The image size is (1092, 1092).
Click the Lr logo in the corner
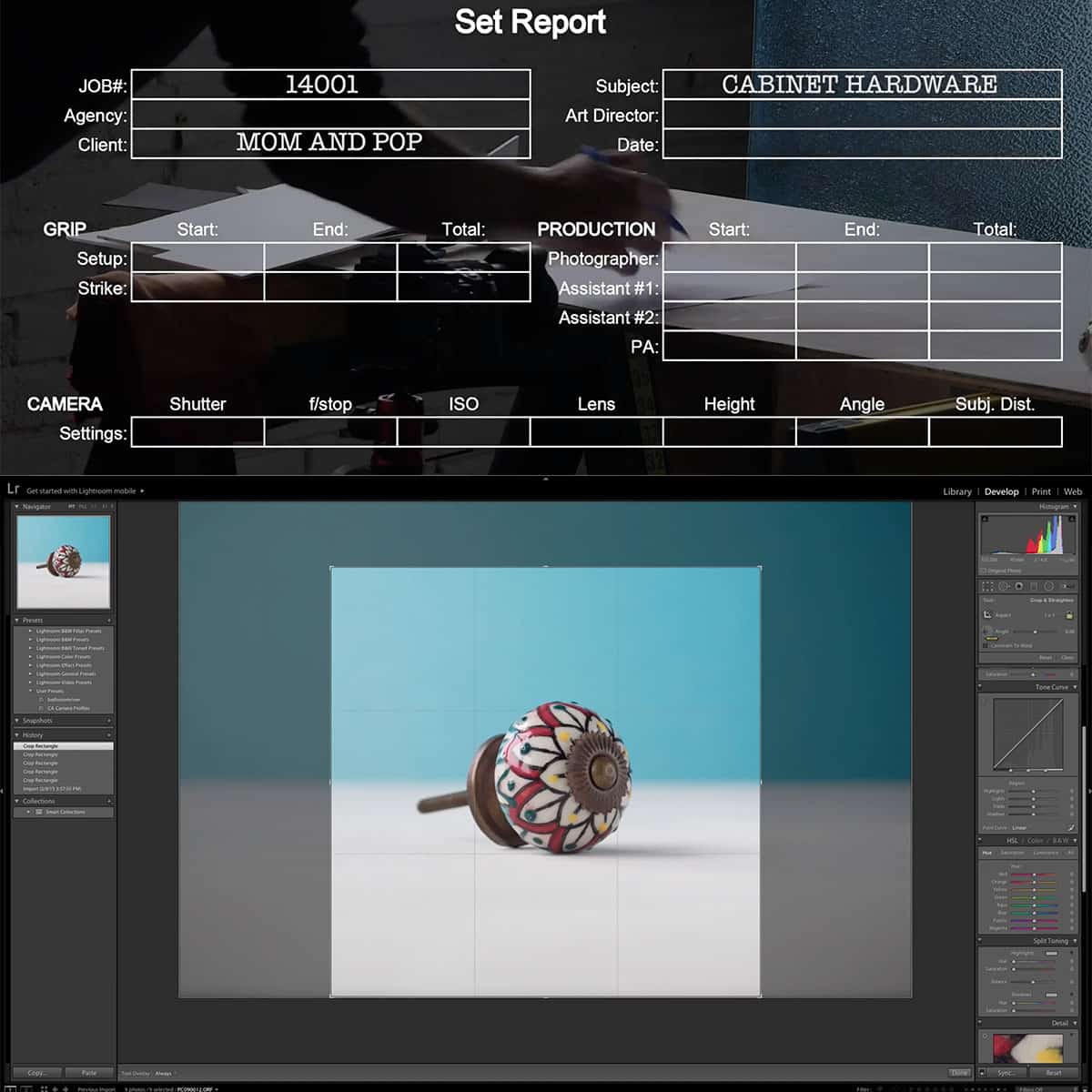point(12,490)
